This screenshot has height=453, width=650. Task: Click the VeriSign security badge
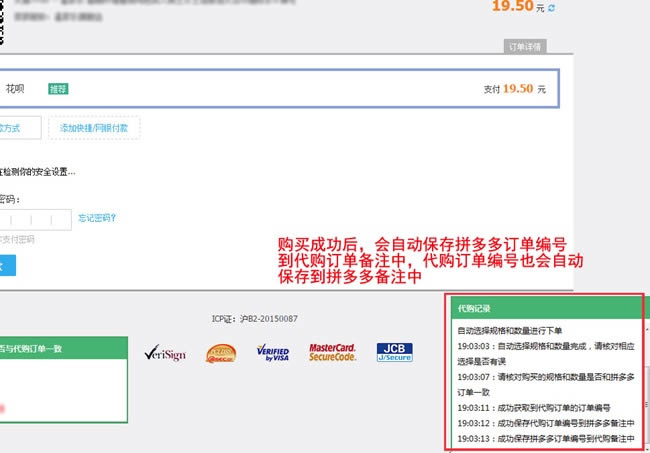tap(164, 353)
